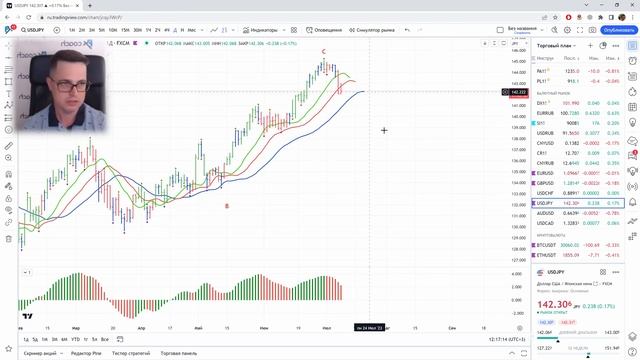Select the 1Ч hourly timeframe

pos(148,30)
